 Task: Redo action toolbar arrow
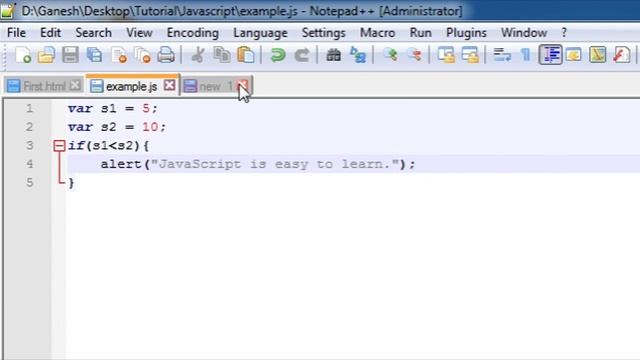click(302, 55)
